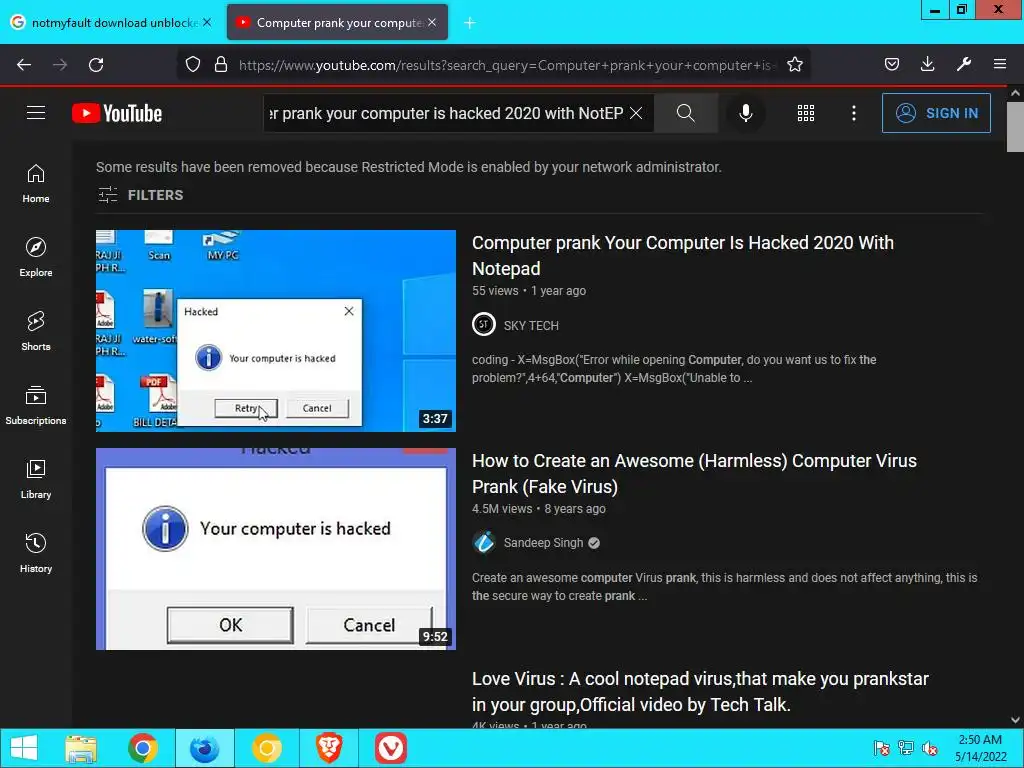Run search with the magnifier button
The height and width of the screenshot is (768, 1024).
[686, 113]
